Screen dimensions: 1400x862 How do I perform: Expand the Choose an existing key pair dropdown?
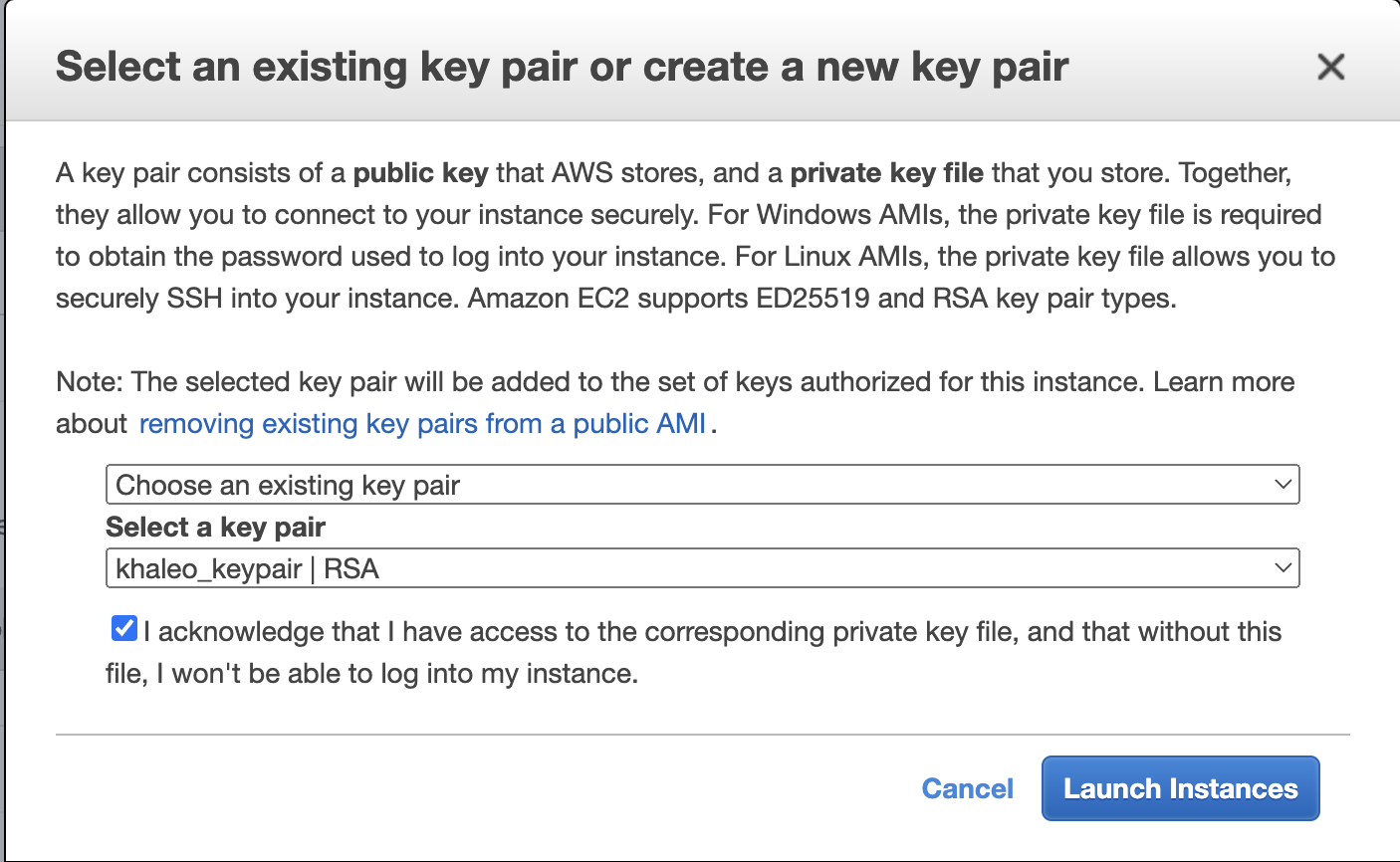pos(701,485)
